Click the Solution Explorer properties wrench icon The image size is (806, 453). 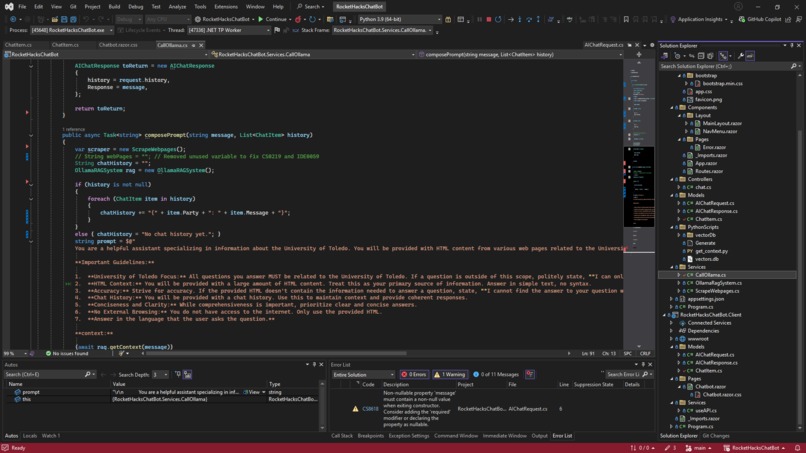(x=741, y=56)
